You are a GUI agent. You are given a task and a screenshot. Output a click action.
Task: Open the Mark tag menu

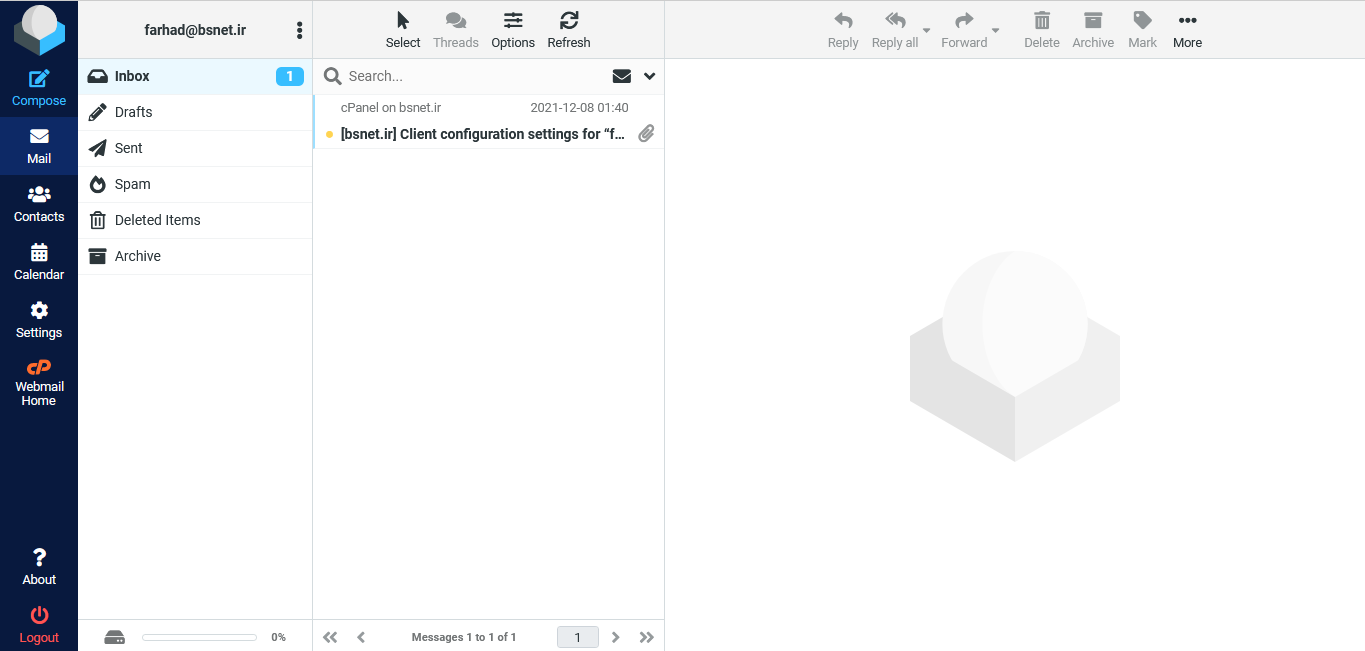[x=1142, y=30]
